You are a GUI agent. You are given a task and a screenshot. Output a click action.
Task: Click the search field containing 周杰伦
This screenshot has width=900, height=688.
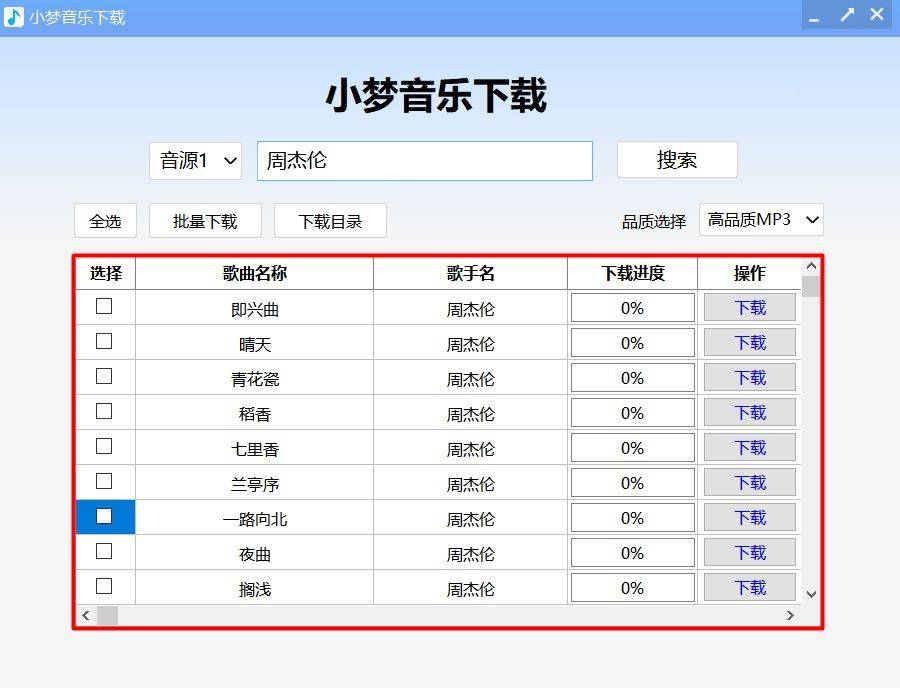(x=424, y=161)
